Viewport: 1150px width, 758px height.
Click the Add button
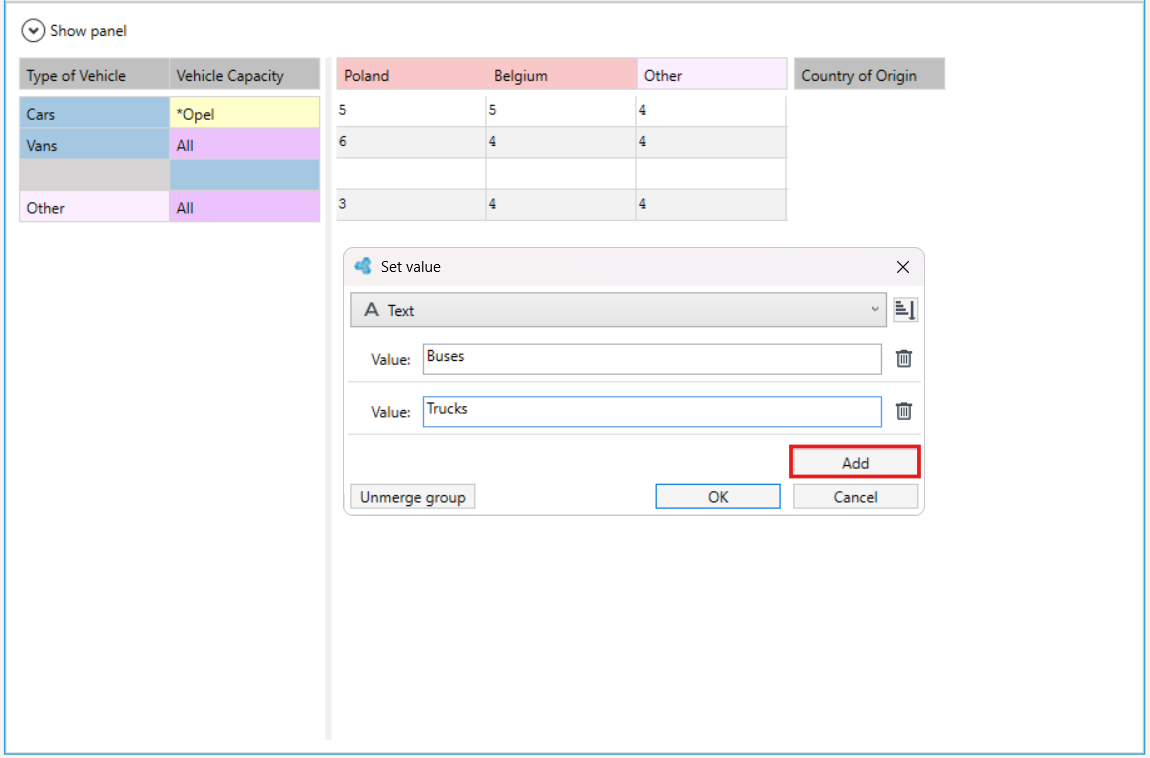855,463
